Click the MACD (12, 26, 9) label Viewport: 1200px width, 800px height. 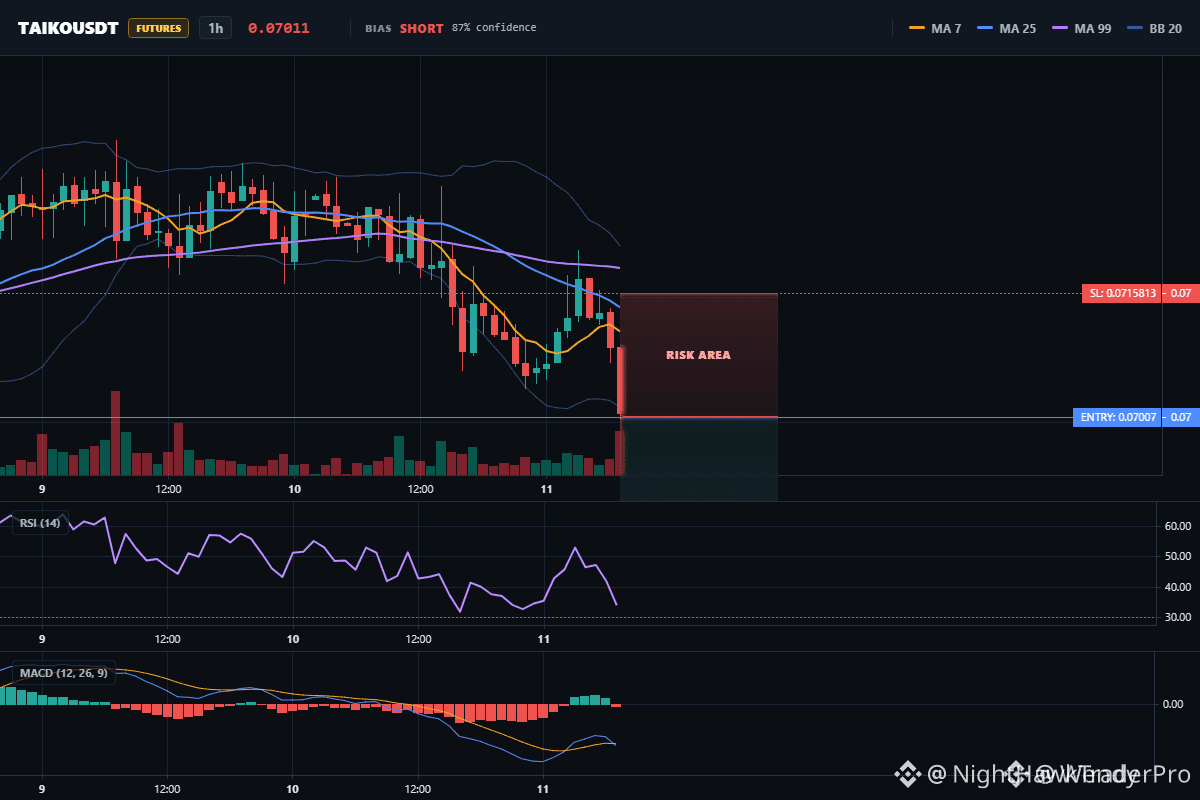[x=62, y=673]
